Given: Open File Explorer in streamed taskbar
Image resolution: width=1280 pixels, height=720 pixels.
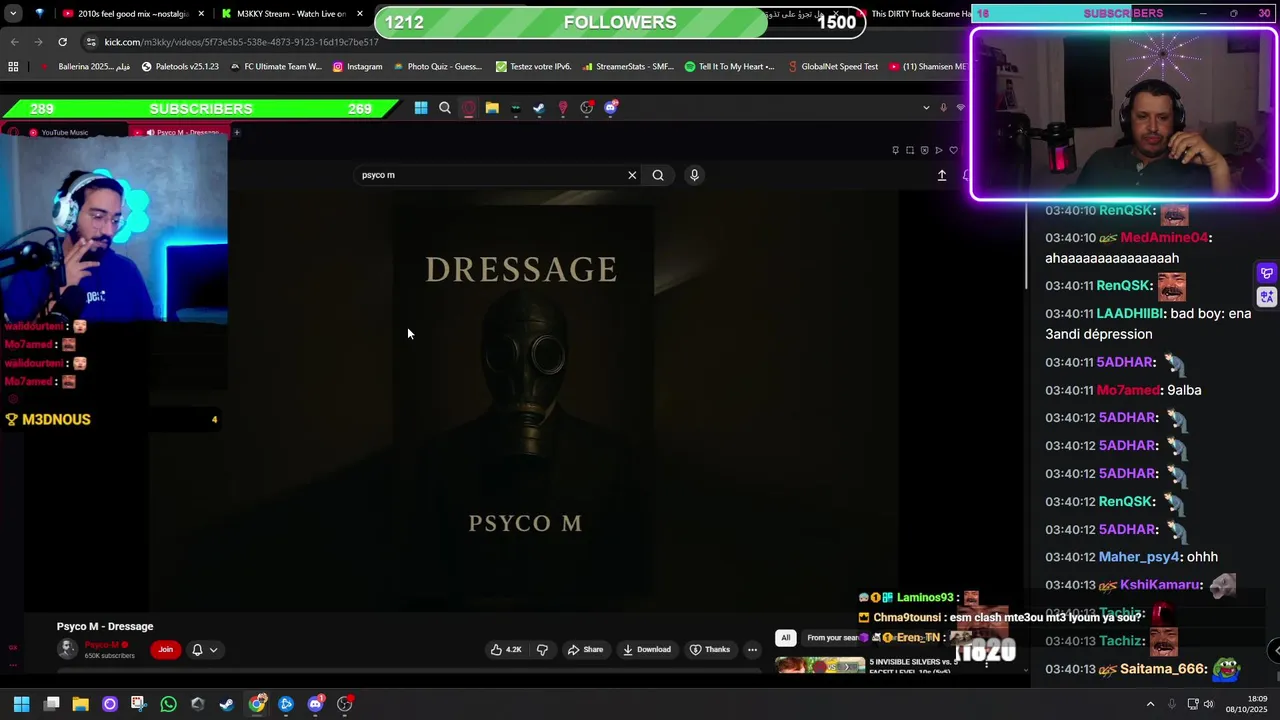Looking at the screenshot, I should point(492,108).
